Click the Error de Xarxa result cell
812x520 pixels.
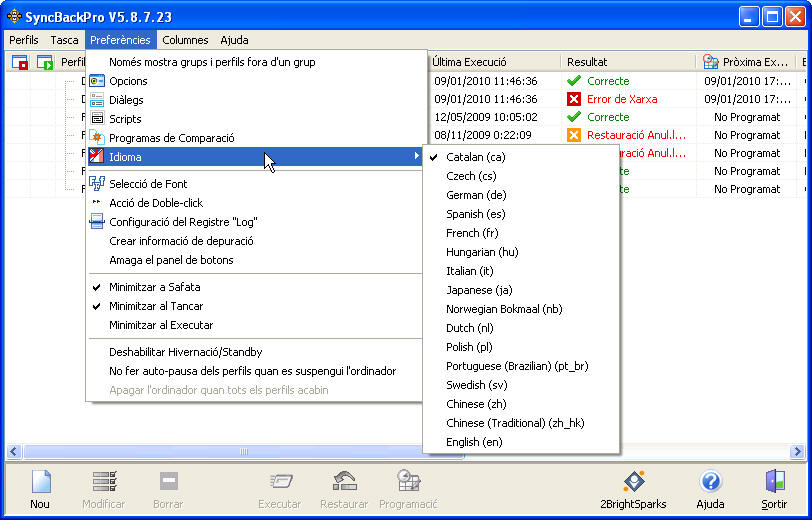628,99
